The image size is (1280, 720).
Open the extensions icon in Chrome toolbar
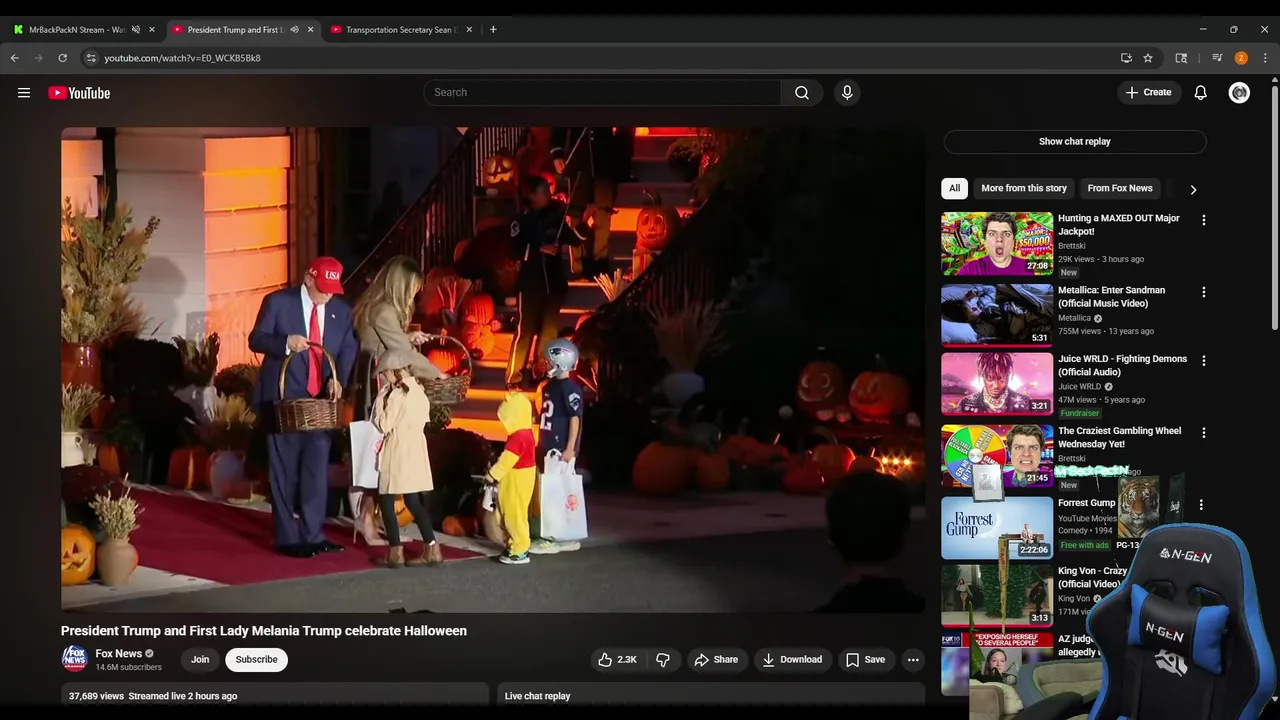(1181, 58)
